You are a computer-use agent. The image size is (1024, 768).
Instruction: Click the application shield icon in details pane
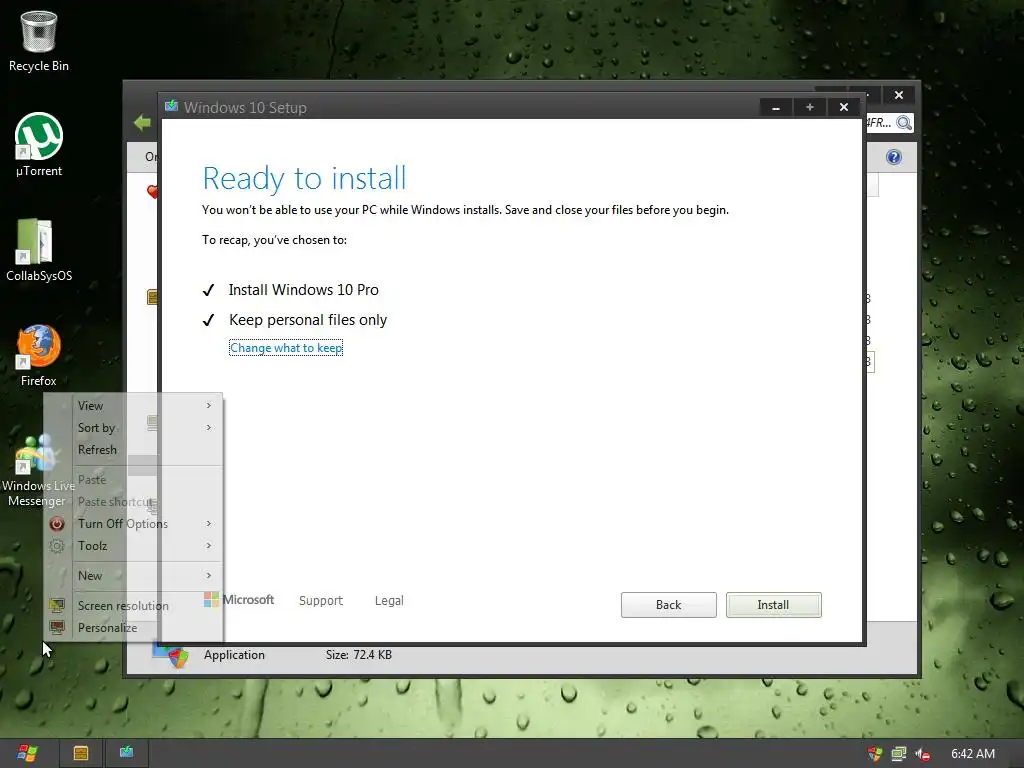(171, 656)
